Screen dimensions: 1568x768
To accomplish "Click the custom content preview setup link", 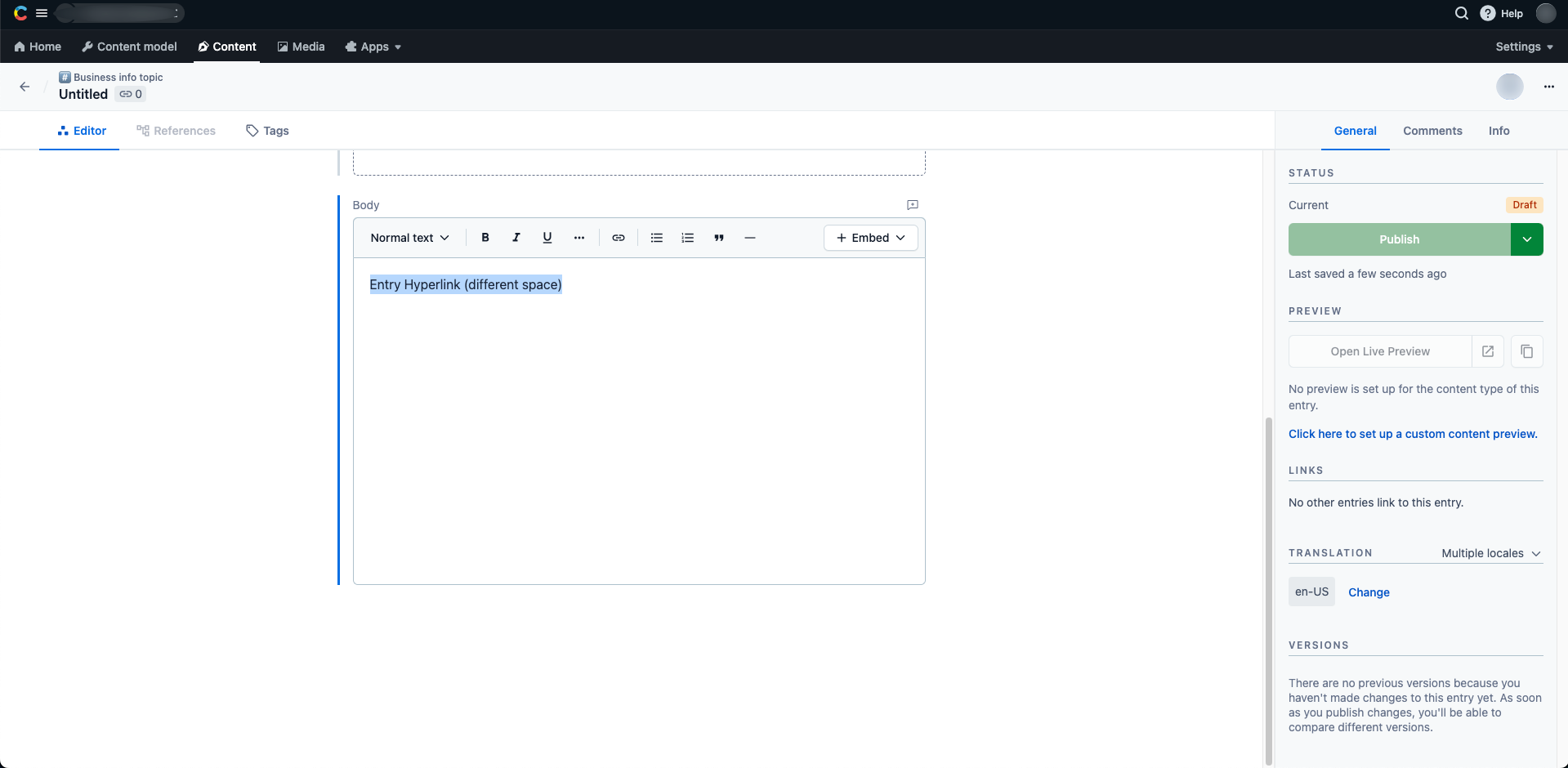I will [1413, 434].
